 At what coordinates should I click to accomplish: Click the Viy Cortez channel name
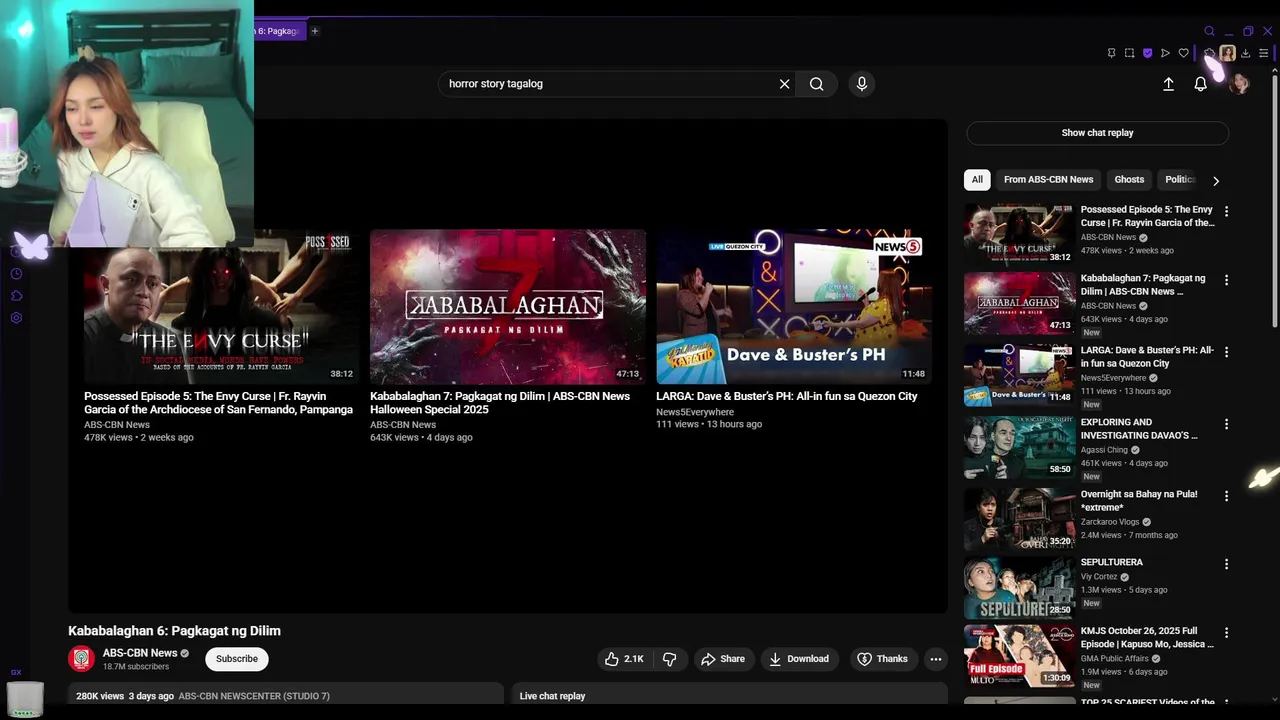point(1099,577)
